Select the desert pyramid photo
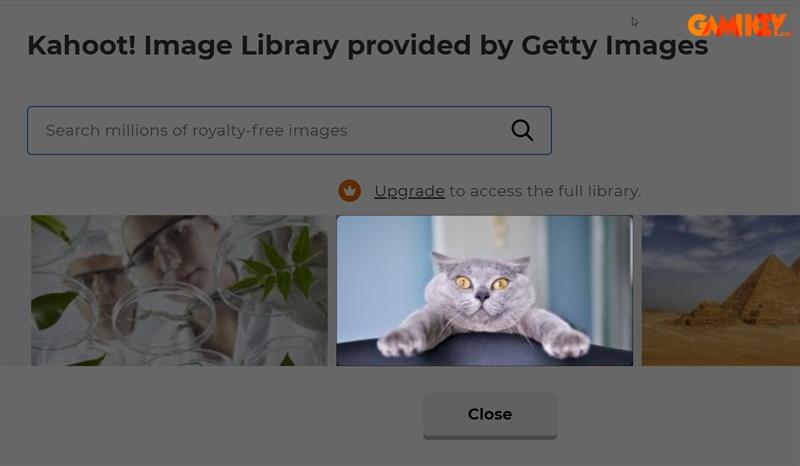The height and width of the screenshot is (466, 800). click(x=720, y=290)
